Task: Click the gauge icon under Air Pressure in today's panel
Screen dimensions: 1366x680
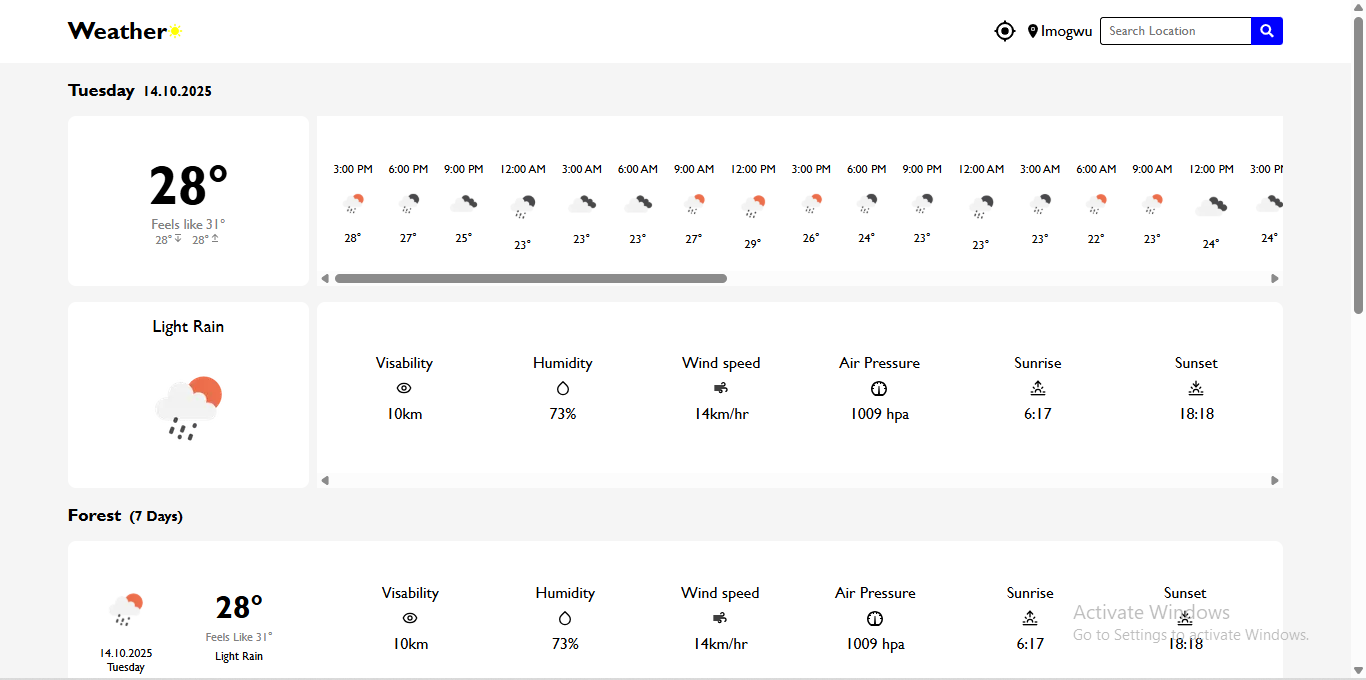Action: 879,388
